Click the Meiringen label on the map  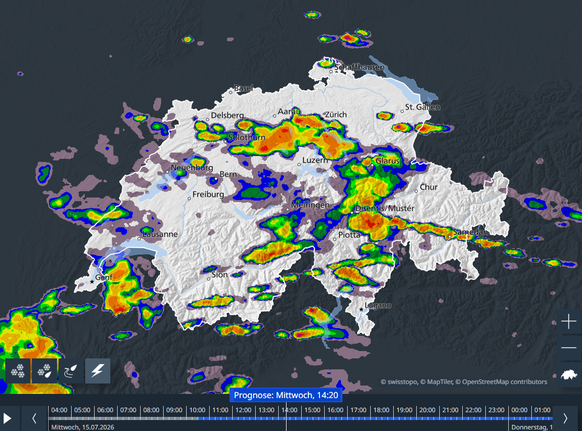click(x=310, y=205)
